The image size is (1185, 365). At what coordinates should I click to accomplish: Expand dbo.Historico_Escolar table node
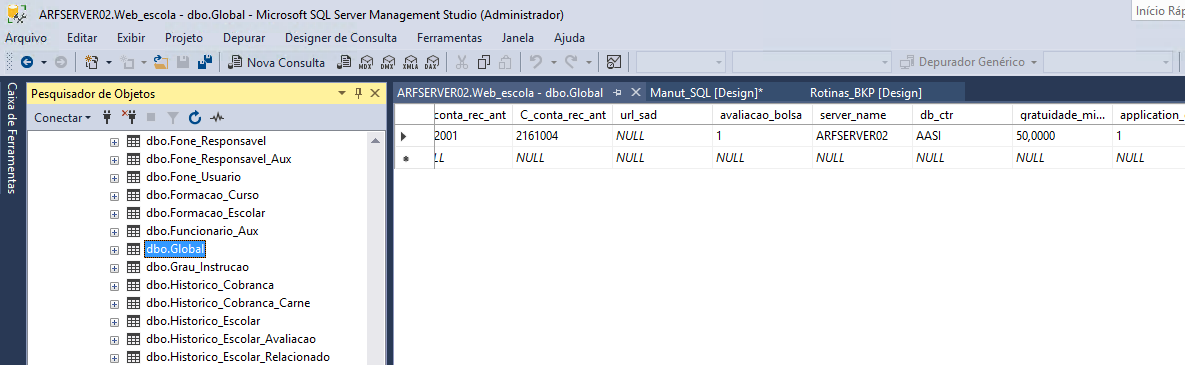coord(114,321)
